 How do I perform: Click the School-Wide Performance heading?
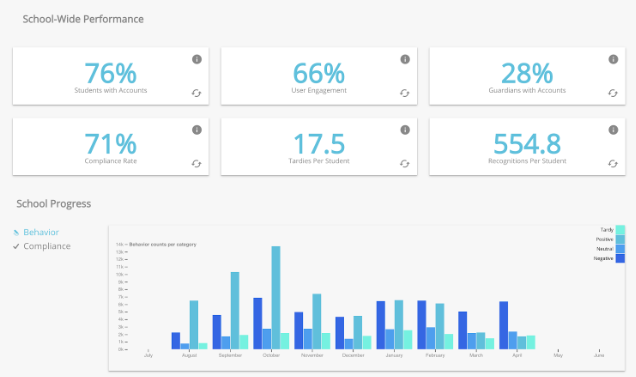point(83,19)
